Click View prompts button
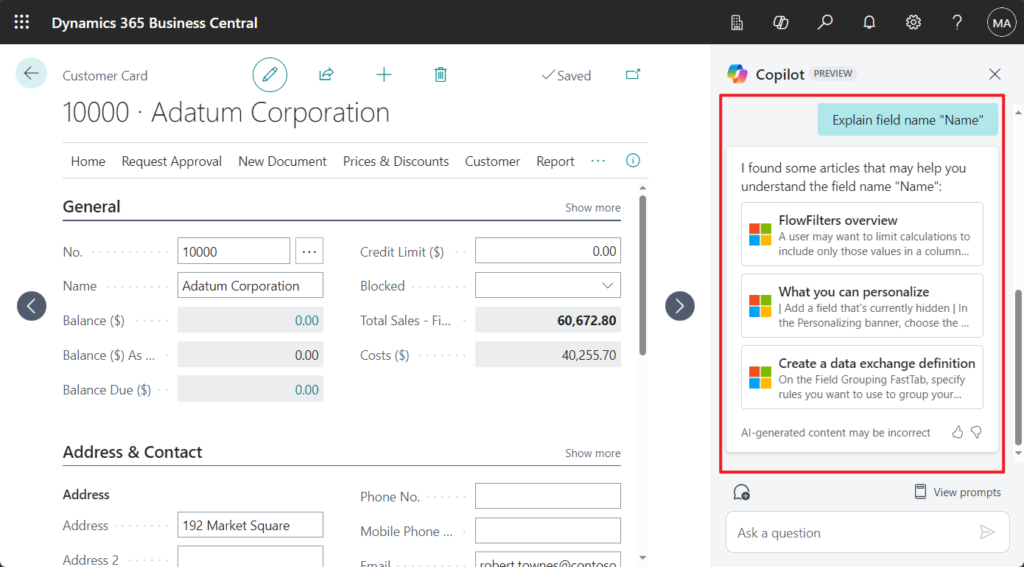1024x567 pixels. pyautogui.click(x=957, y=492)
